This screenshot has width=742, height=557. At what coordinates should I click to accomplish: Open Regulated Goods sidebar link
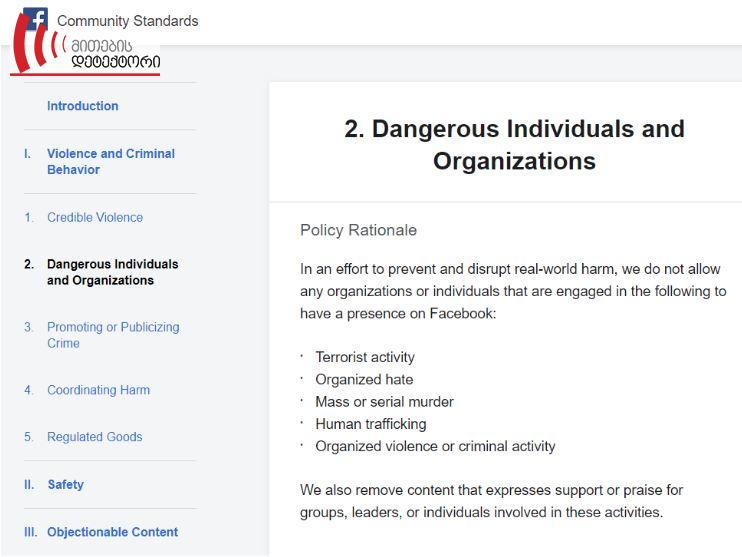tap(95, 437)
